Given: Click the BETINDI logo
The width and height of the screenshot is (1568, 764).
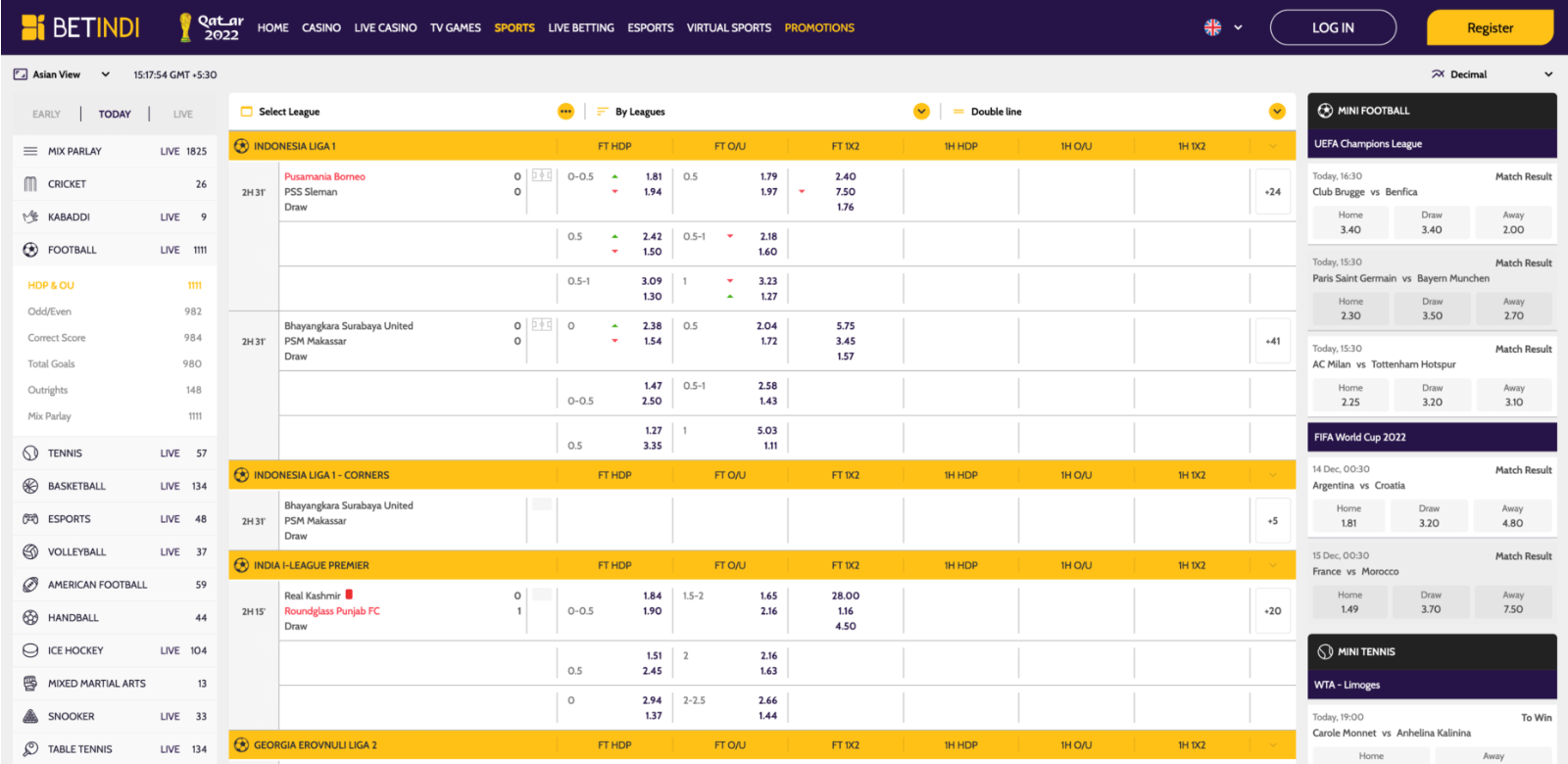Looking at the screenshot, I should [x=80, y=27].
